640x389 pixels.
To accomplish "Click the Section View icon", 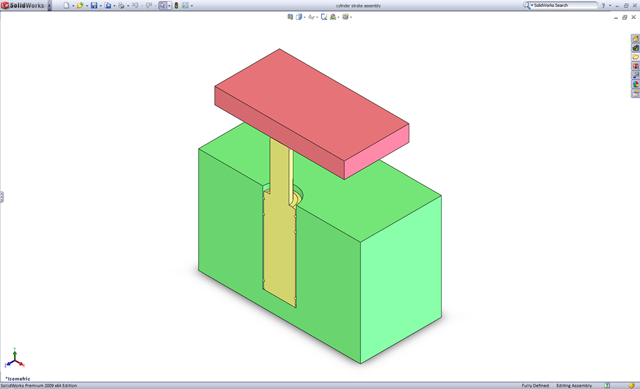I will tap(290, 17).
